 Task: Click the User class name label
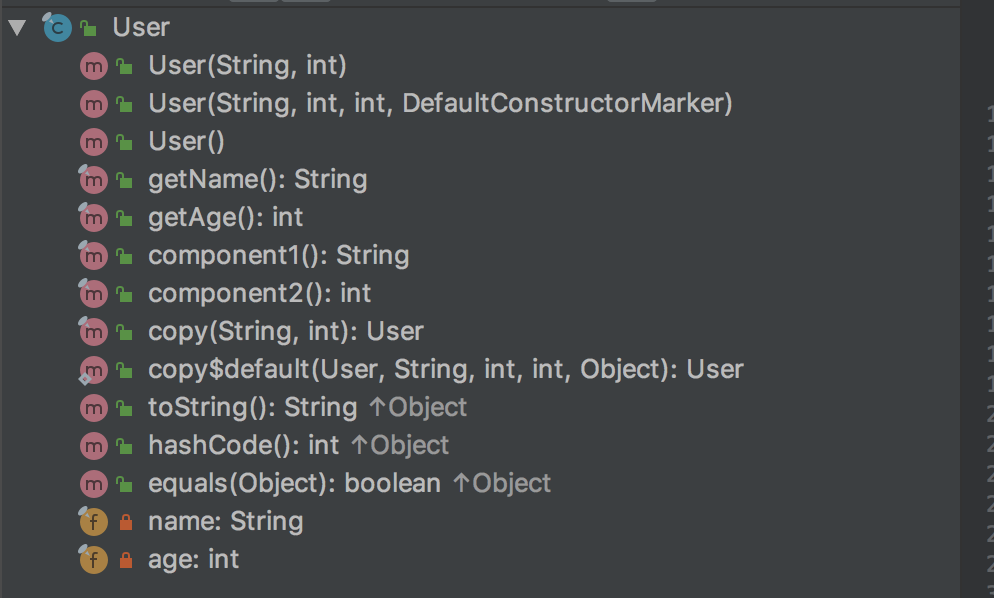(x=141, y=28)
